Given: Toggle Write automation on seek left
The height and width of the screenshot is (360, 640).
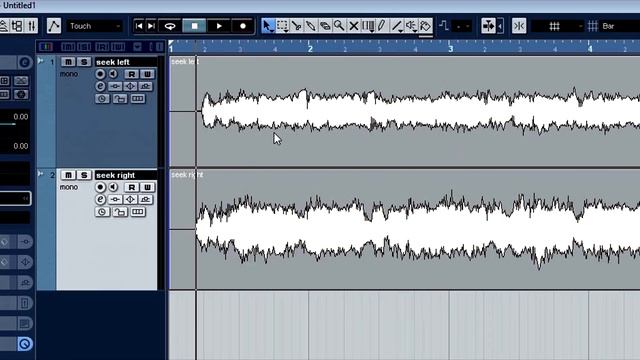Looking at the screenshot, I should click(x=147, y=74).
